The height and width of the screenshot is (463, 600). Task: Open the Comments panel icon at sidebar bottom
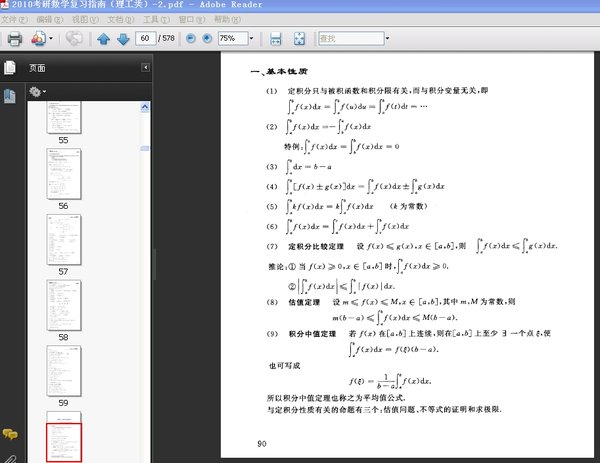[10, 434]
